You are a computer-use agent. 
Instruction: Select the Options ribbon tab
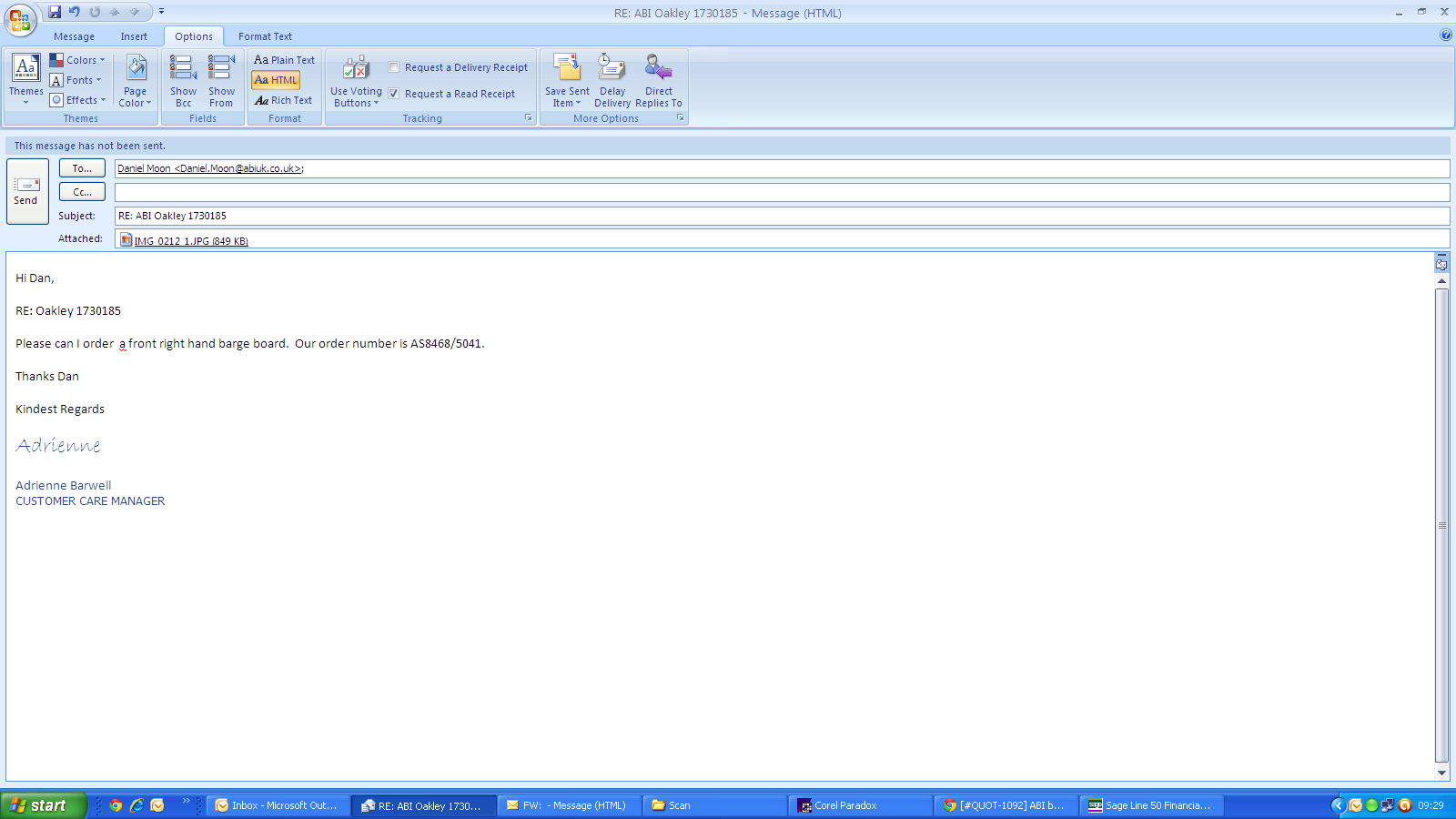point(194,36)
